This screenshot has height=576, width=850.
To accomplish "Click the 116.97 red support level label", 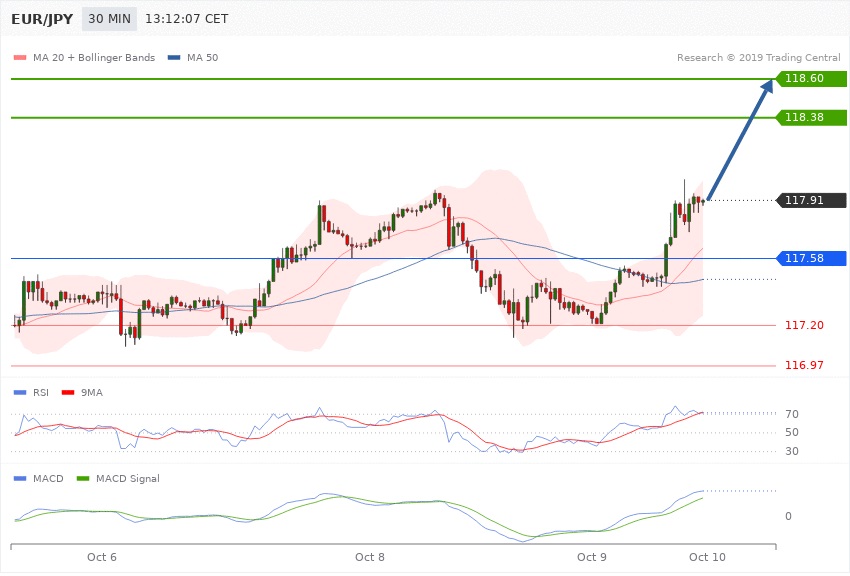I will coord(804,366).
